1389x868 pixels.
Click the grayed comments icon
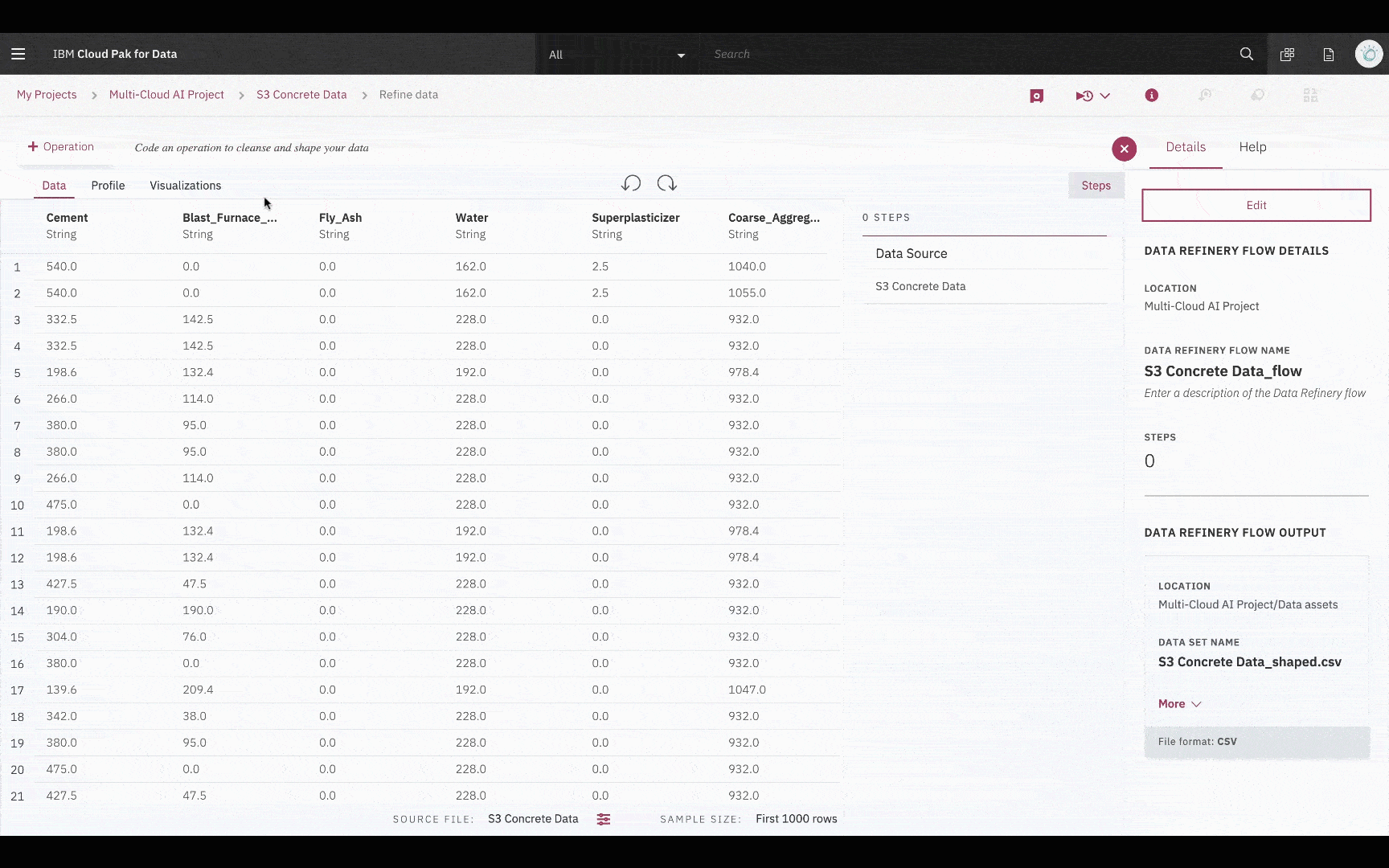pyautogui.click(x=1258, y=95)
